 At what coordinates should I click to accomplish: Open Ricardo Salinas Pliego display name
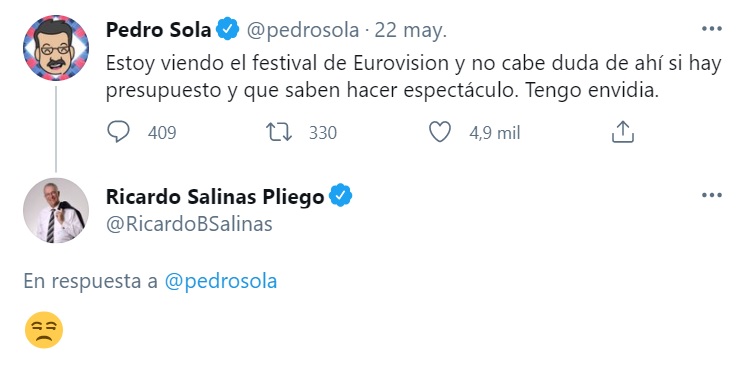(x=215, y=197)
